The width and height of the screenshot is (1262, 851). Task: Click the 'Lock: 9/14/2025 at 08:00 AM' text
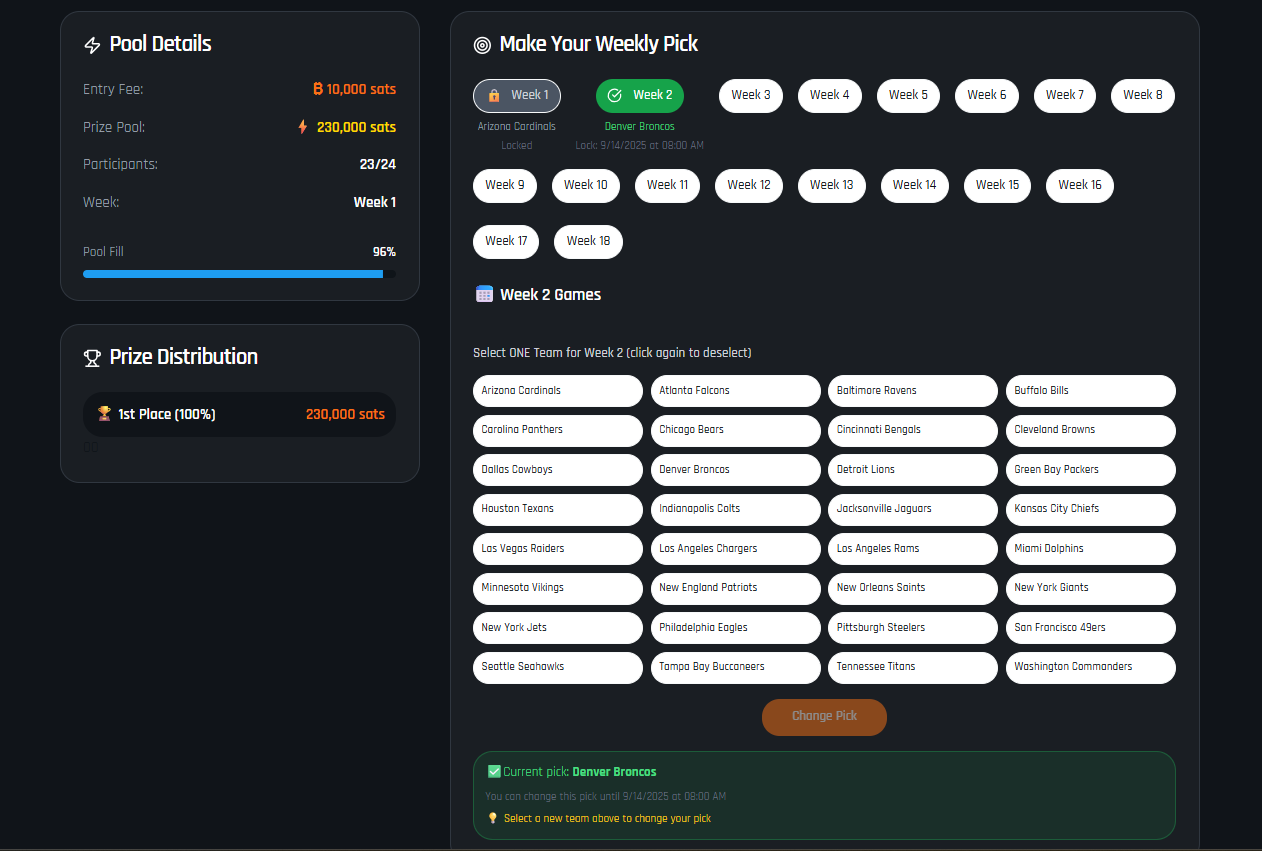pyautogui.click(x=640, y=146)
